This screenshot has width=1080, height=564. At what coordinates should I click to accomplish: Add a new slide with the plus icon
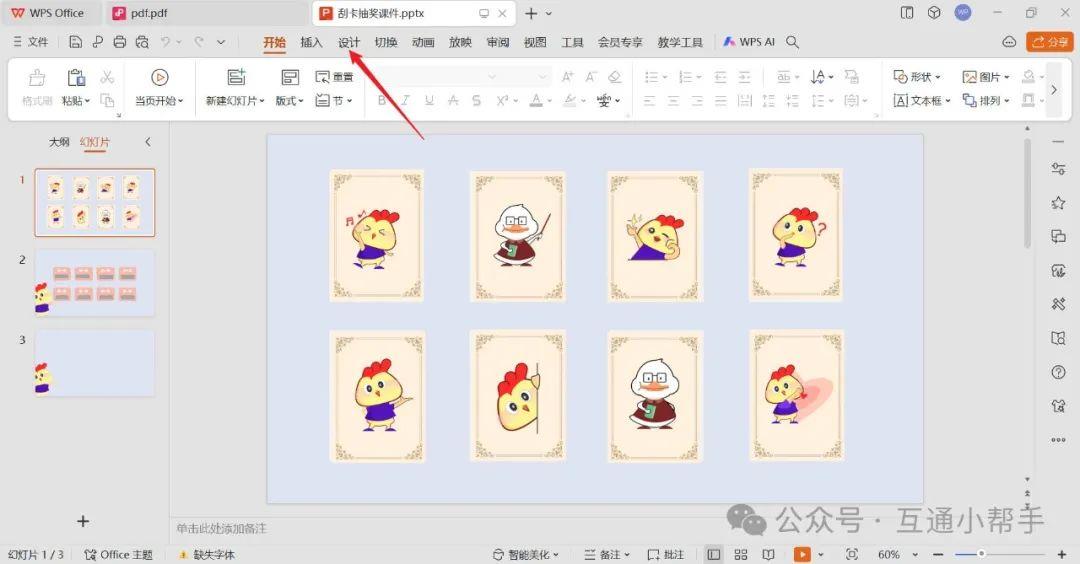click(83, 521)
